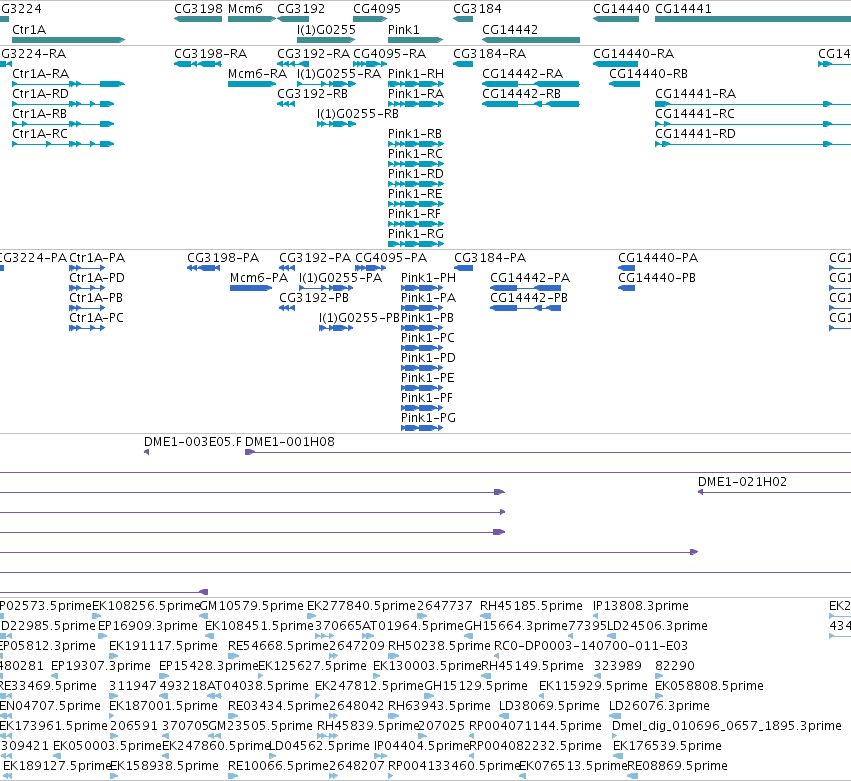The width and height of the screenshot is (851, 781).
Task: Select the DME1-001H08 clone
Action: tap(548, 452)
